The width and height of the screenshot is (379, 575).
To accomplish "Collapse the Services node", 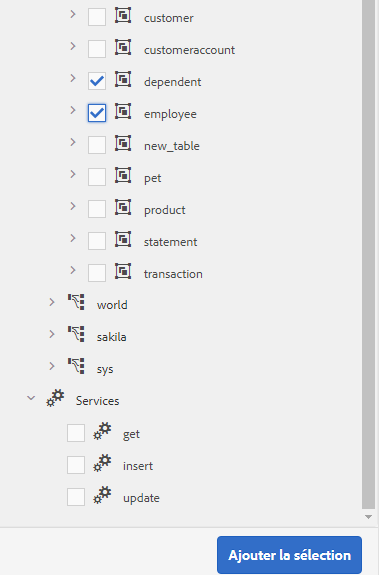I will 31,398.
